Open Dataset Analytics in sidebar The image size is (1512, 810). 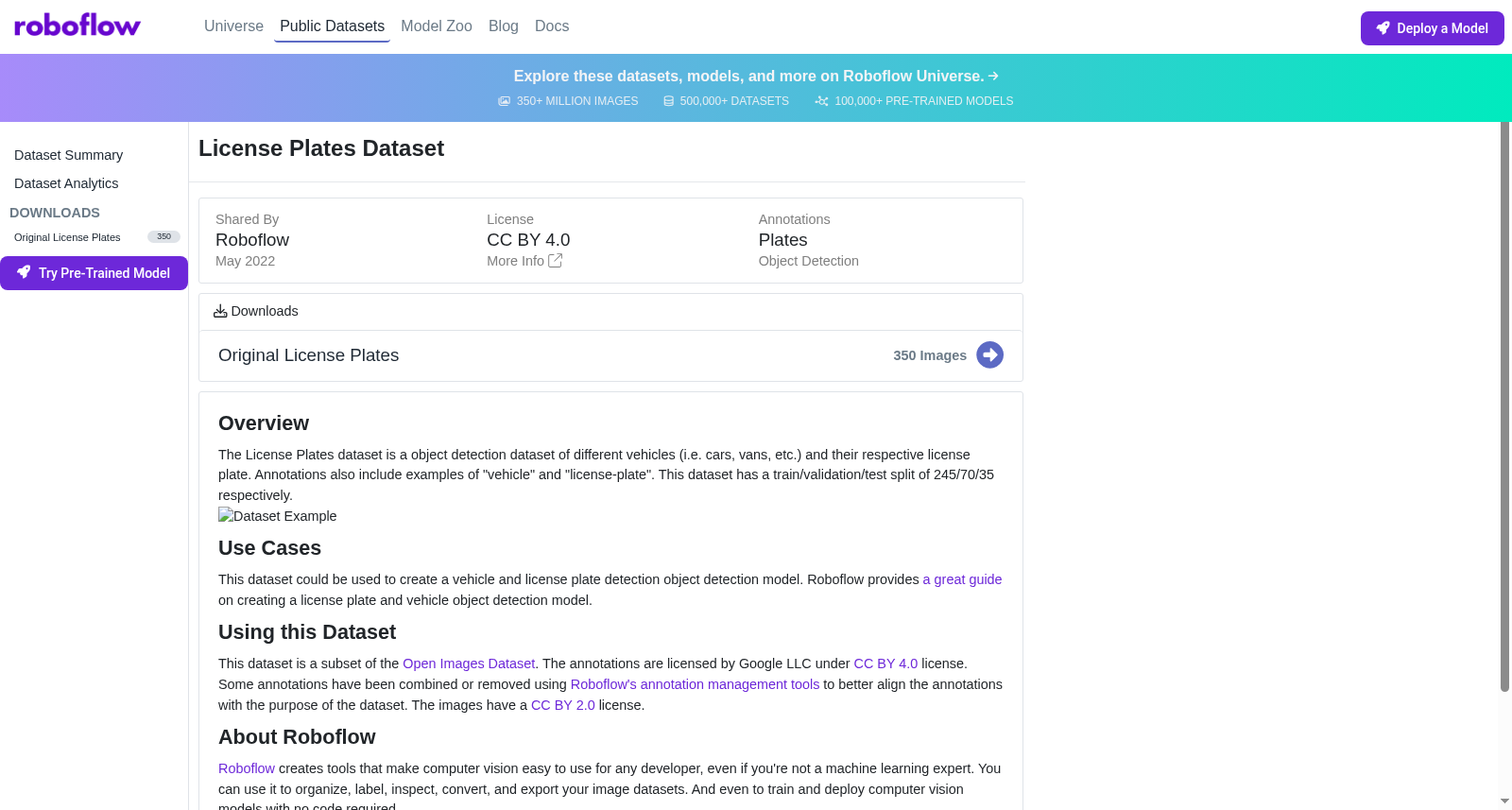pyautogui.click(x=66, y=183)
